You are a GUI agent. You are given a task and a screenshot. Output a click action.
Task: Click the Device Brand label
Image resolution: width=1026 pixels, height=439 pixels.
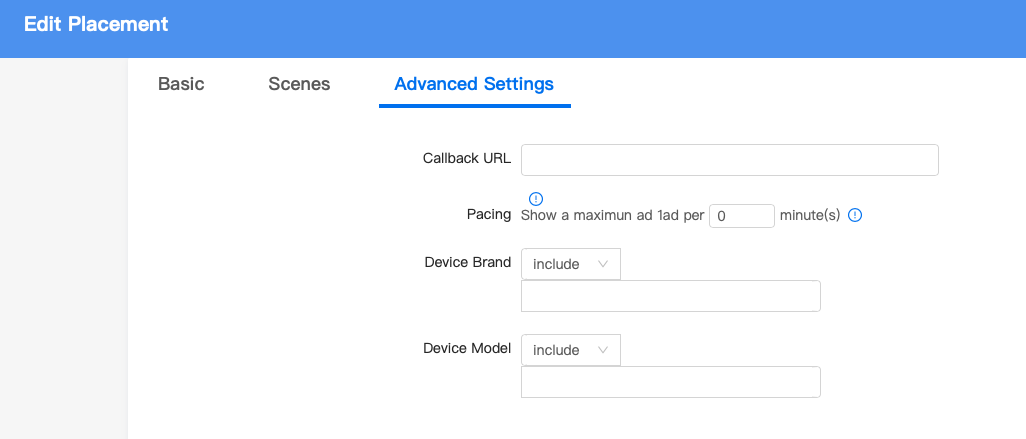(x=468, y=262)
